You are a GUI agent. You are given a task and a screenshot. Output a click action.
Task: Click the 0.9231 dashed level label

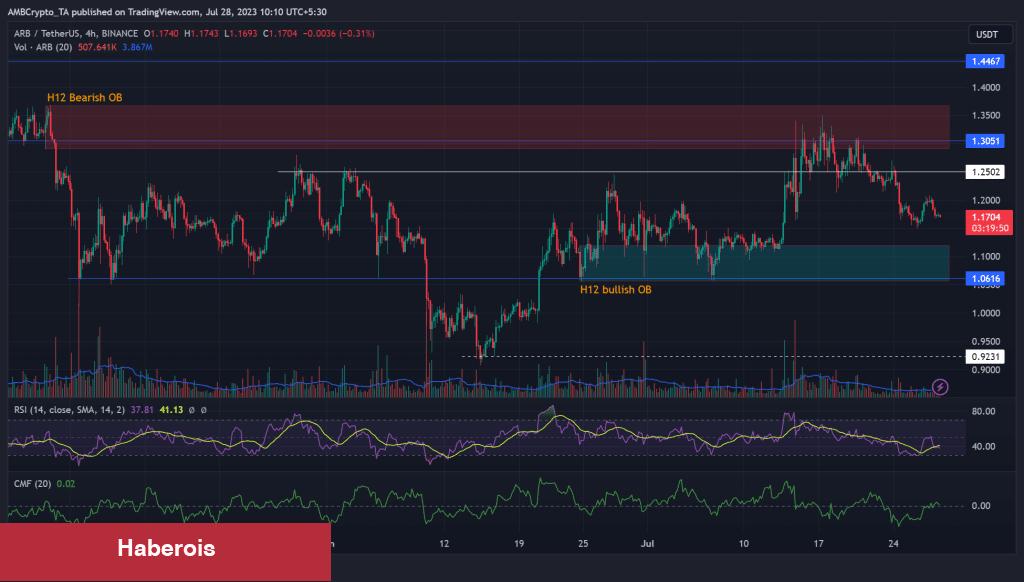(x=985, y=357)
